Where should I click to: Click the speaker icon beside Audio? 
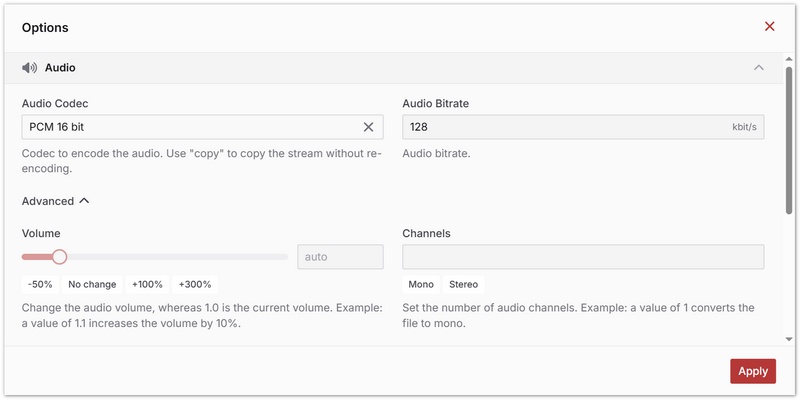30,68
